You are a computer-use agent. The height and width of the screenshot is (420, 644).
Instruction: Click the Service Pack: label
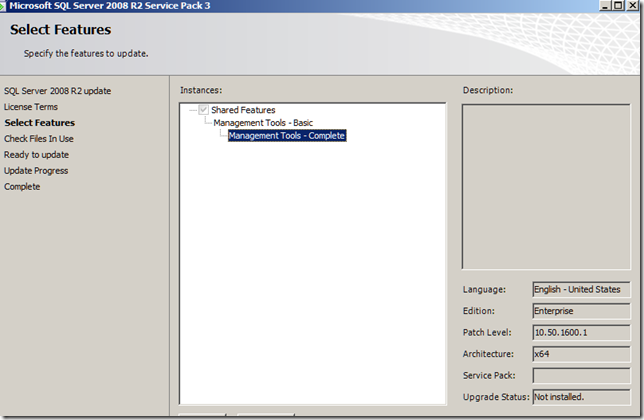coord(489,375)
